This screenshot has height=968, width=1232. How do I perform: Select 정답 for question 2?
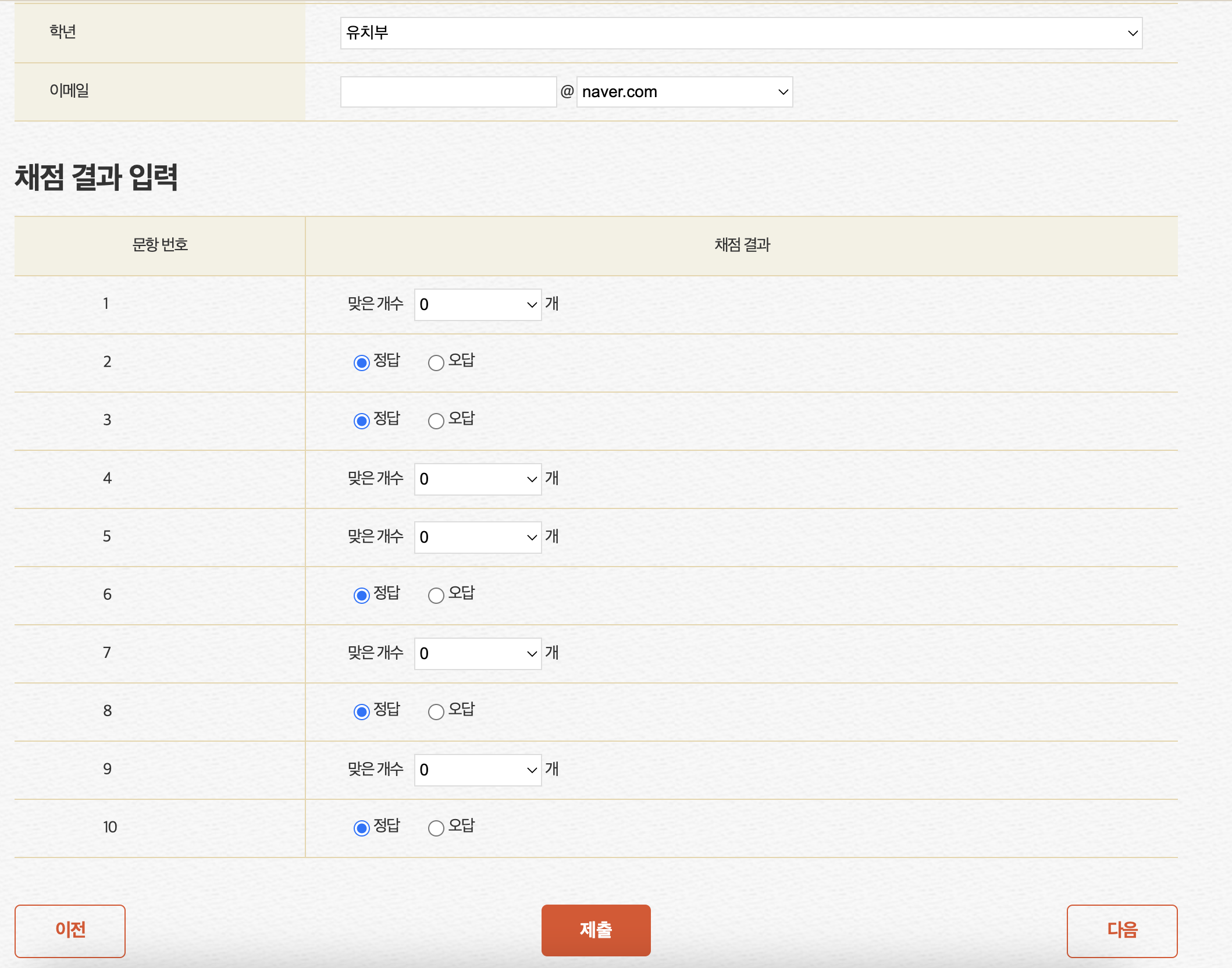(x=361, y=362)
